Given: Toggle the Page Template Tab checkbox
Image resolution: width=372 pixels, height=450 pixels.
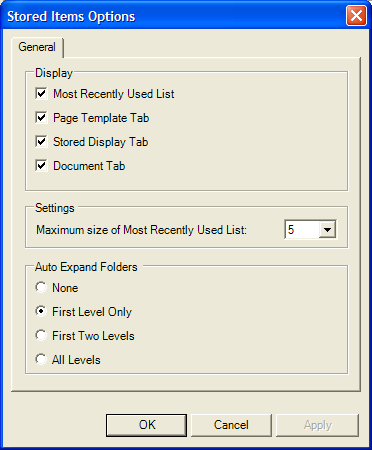Looking at the screenshot, I should [x=41, y=117].
